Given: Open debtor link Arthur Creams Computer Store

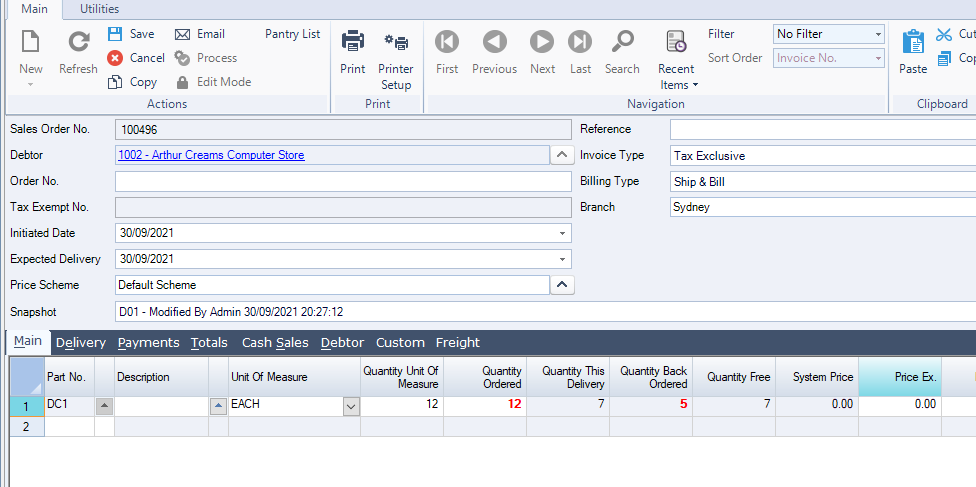Looking at the screenshot, I should pos(211,155).
